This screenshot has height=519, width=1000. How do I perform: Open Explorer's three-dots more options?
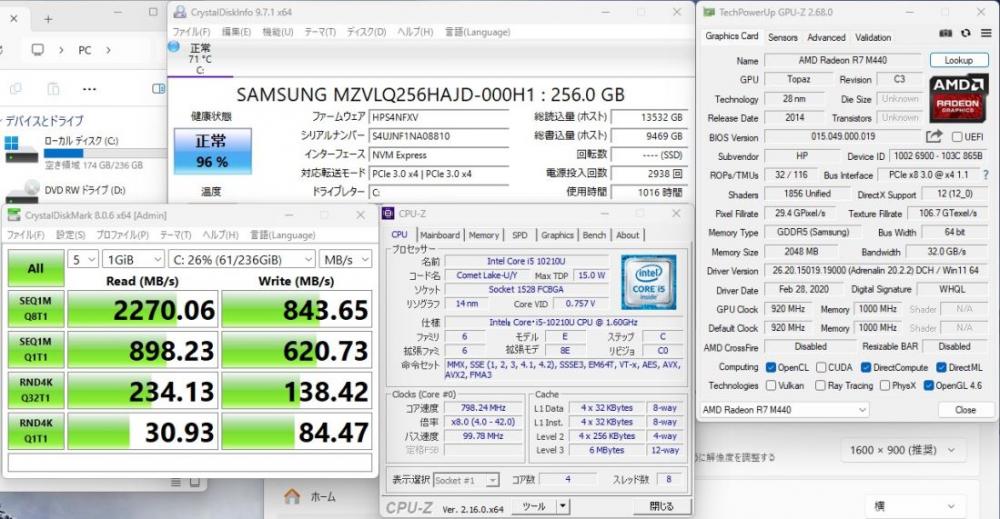[x=89, y=89]
